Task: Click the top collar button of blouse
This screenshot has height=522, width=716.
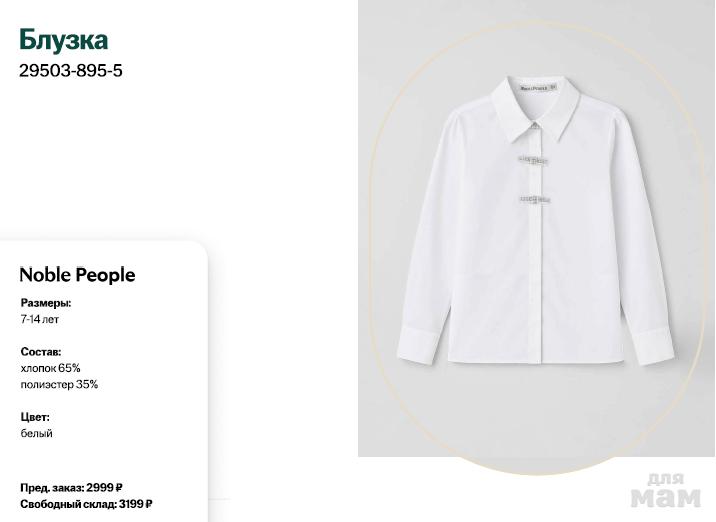Action: [535, 124]
